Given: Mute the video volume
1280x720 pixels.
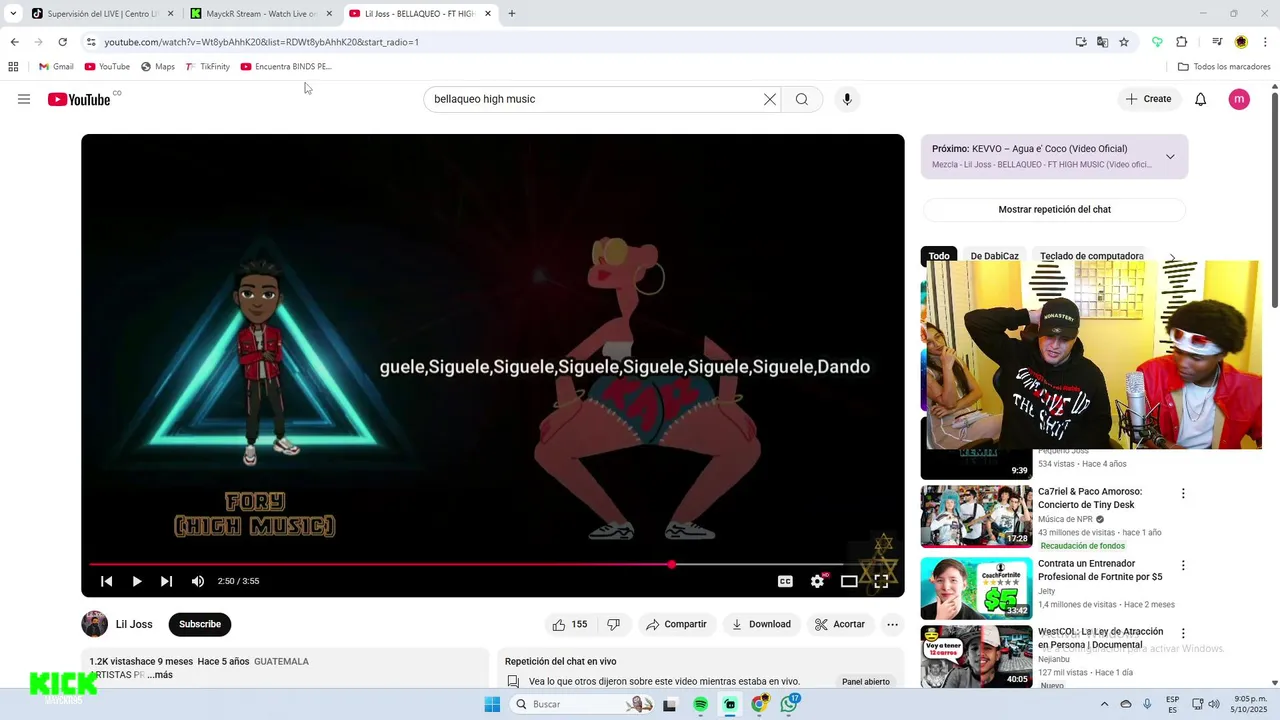Looking at the screenshot, I should click(x=198, y=581).
